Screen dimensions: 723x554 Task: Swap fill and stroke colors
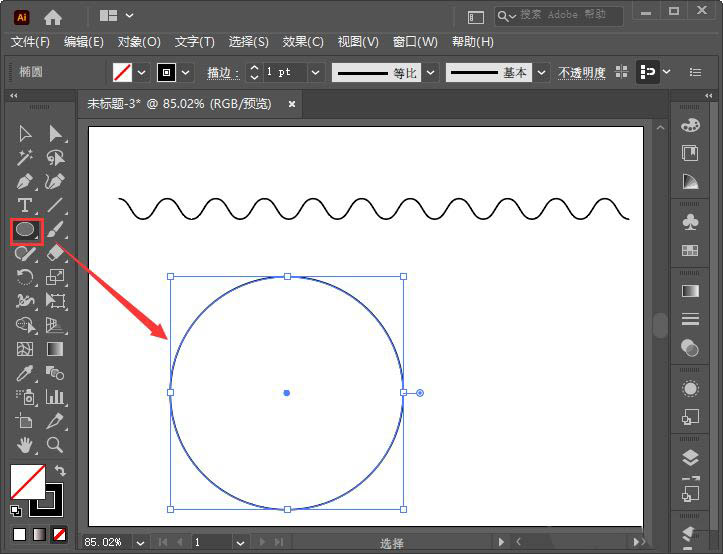[60, 471]
